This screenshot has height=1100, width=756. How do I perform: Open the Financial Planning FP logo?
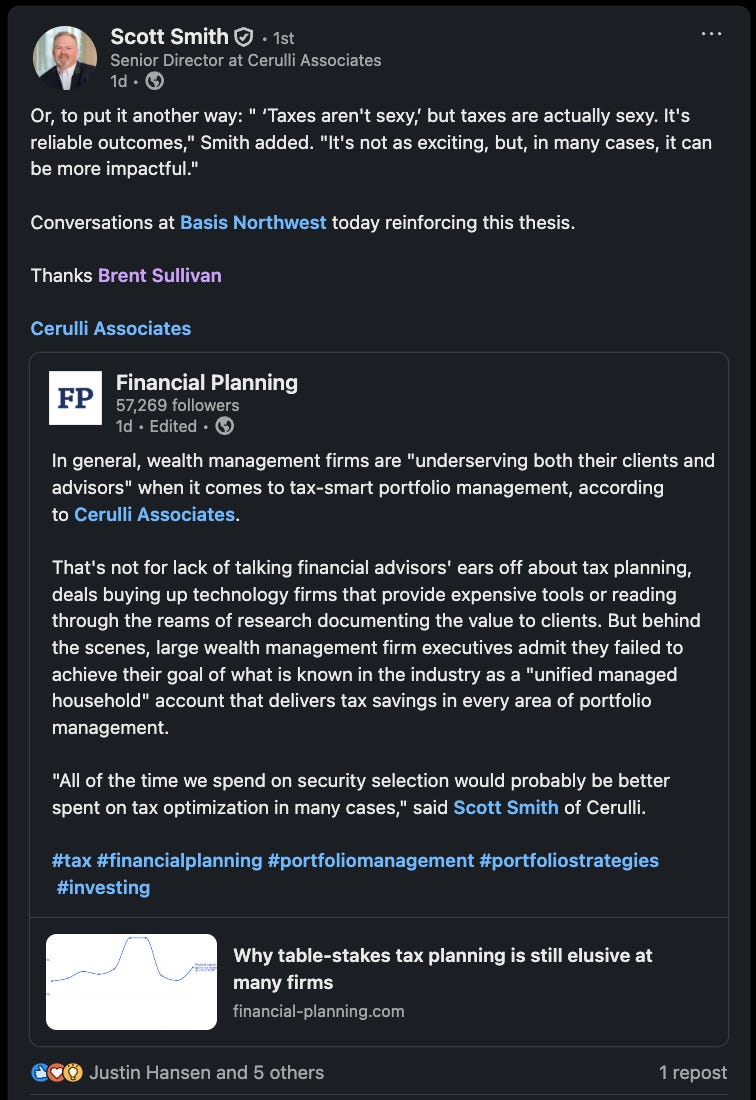point(75,398)
